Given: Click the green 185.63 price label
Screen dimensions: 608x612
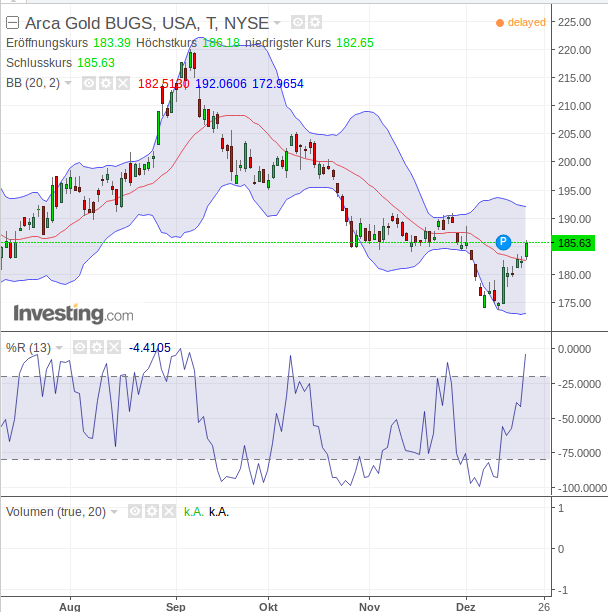Looking at the screenshot, I should tap(573, 243).
